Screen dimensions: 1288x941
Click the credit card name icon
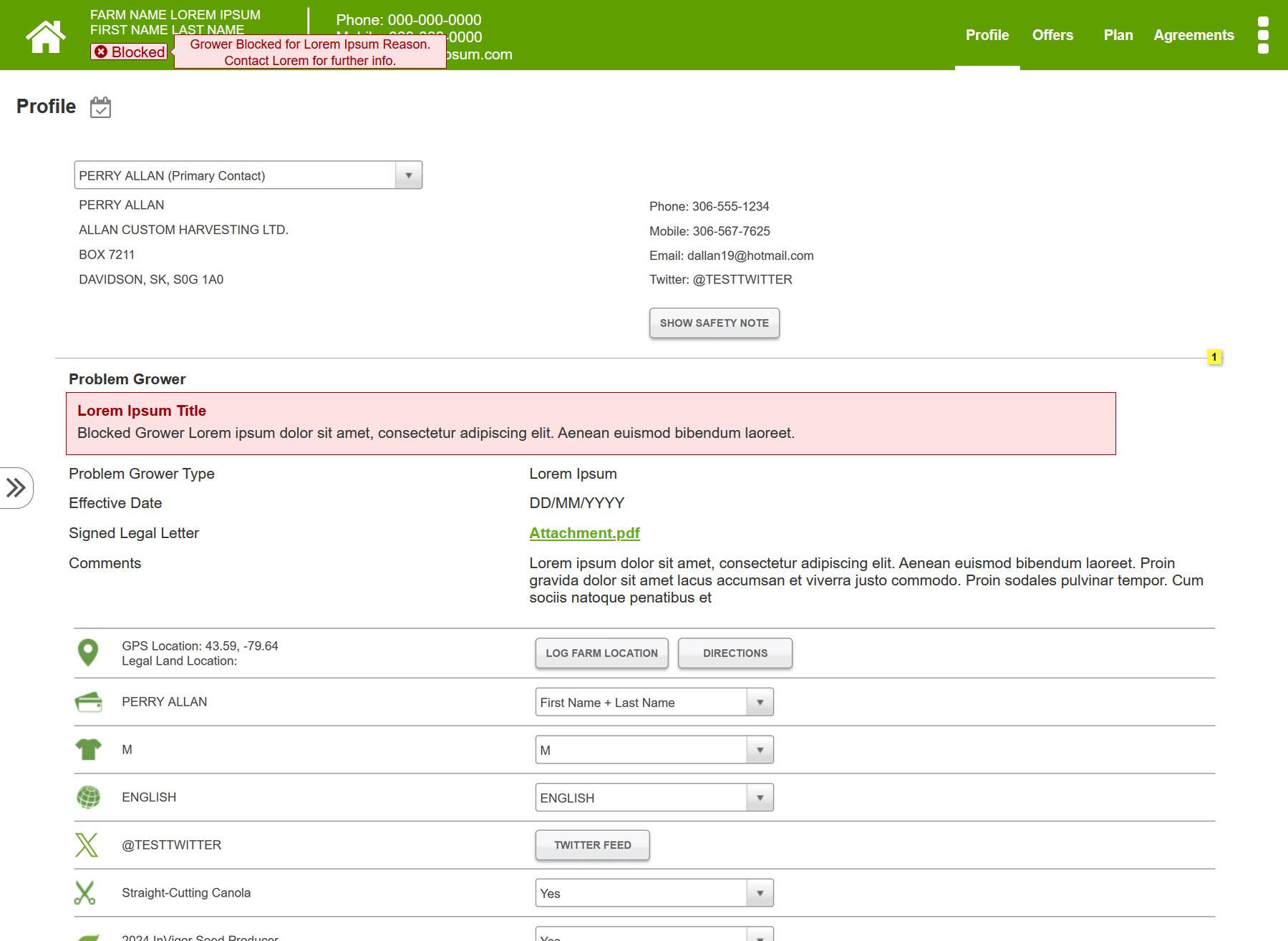pyautogui.click(x=88, y=702)
